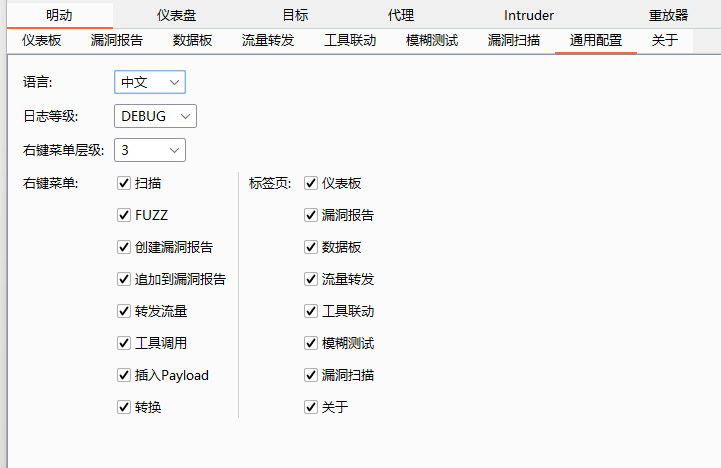
Task: Open the 右键菜单层级 dropdown
Action: 150,150
